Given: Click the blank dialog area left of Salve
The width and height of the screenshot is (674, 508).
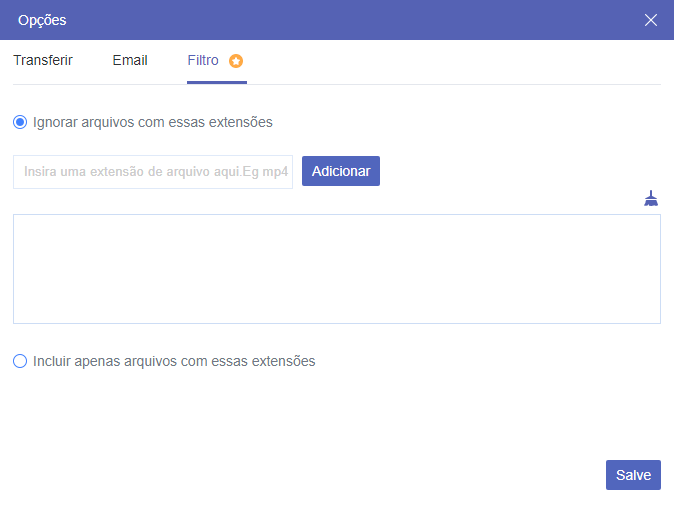Looking at the screenshot, I should (x=300, y=475).
